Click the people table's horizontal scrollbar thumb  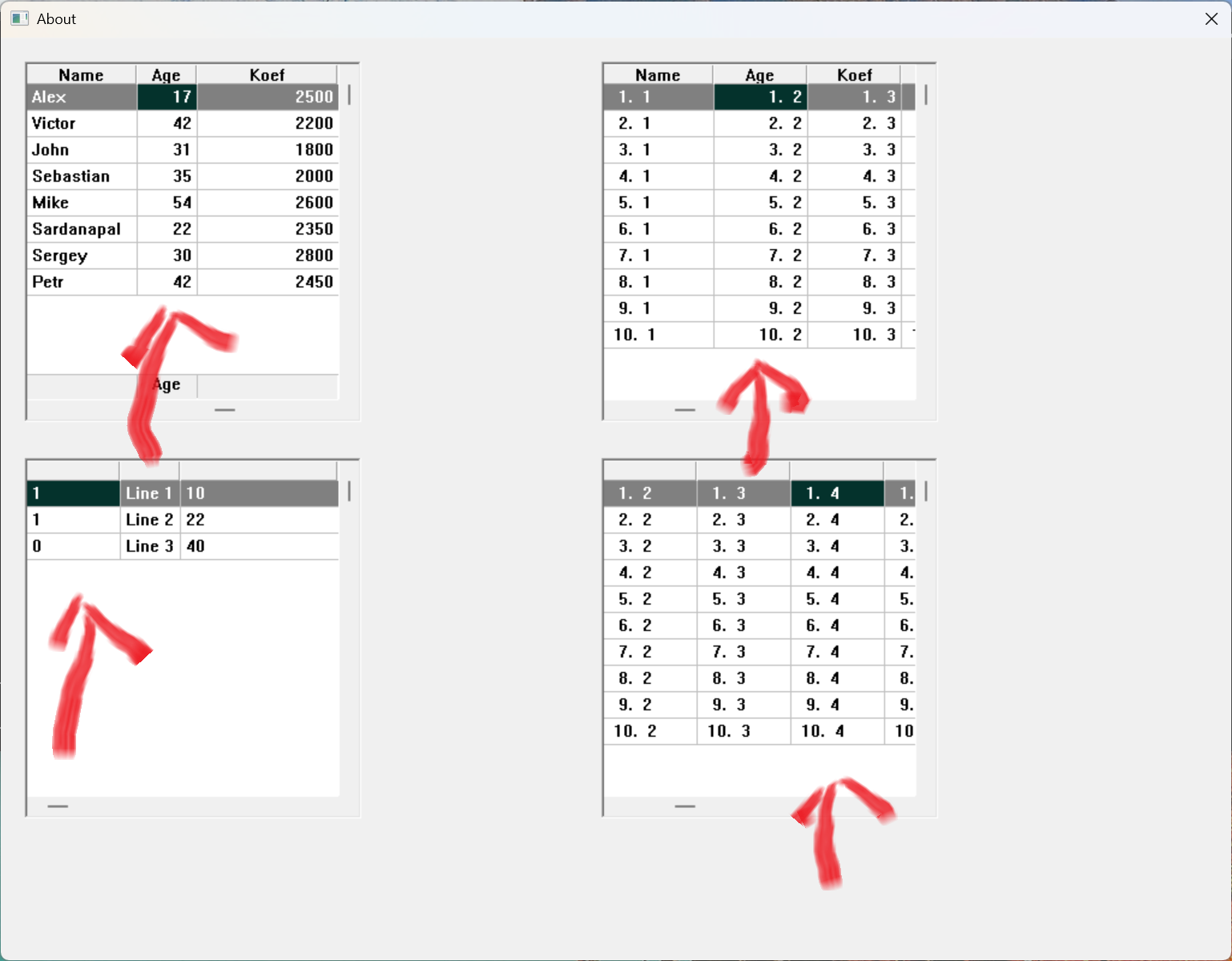225,409
